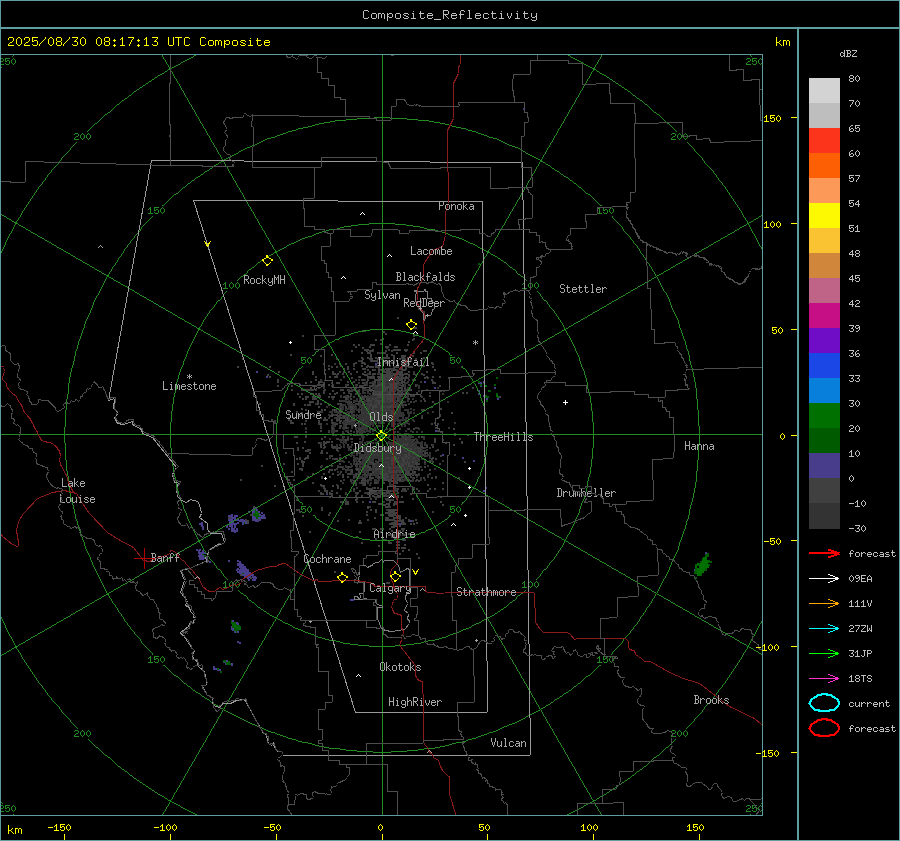The image size is (900, 841).
Task: Click the Lacombe city label
Action: click(431, 251)
